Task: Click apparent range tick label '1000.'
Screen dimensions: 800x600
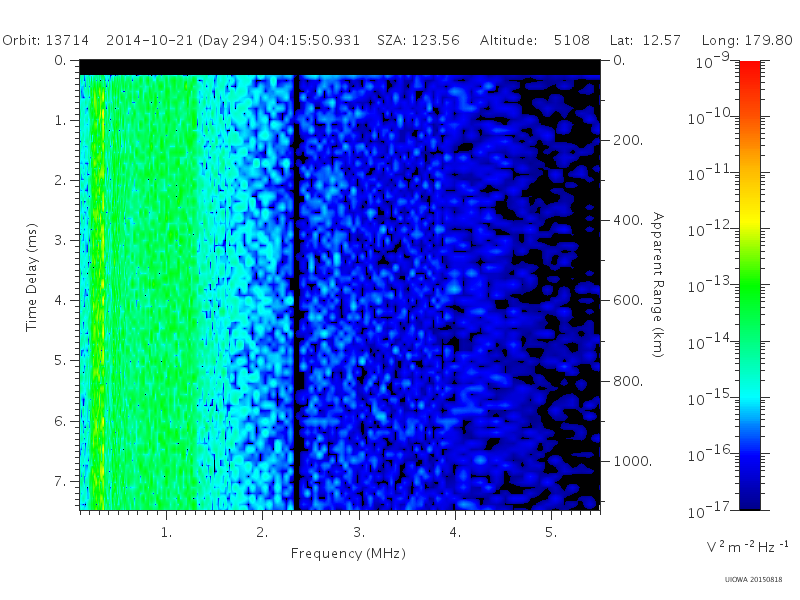Action: (632, 461)
